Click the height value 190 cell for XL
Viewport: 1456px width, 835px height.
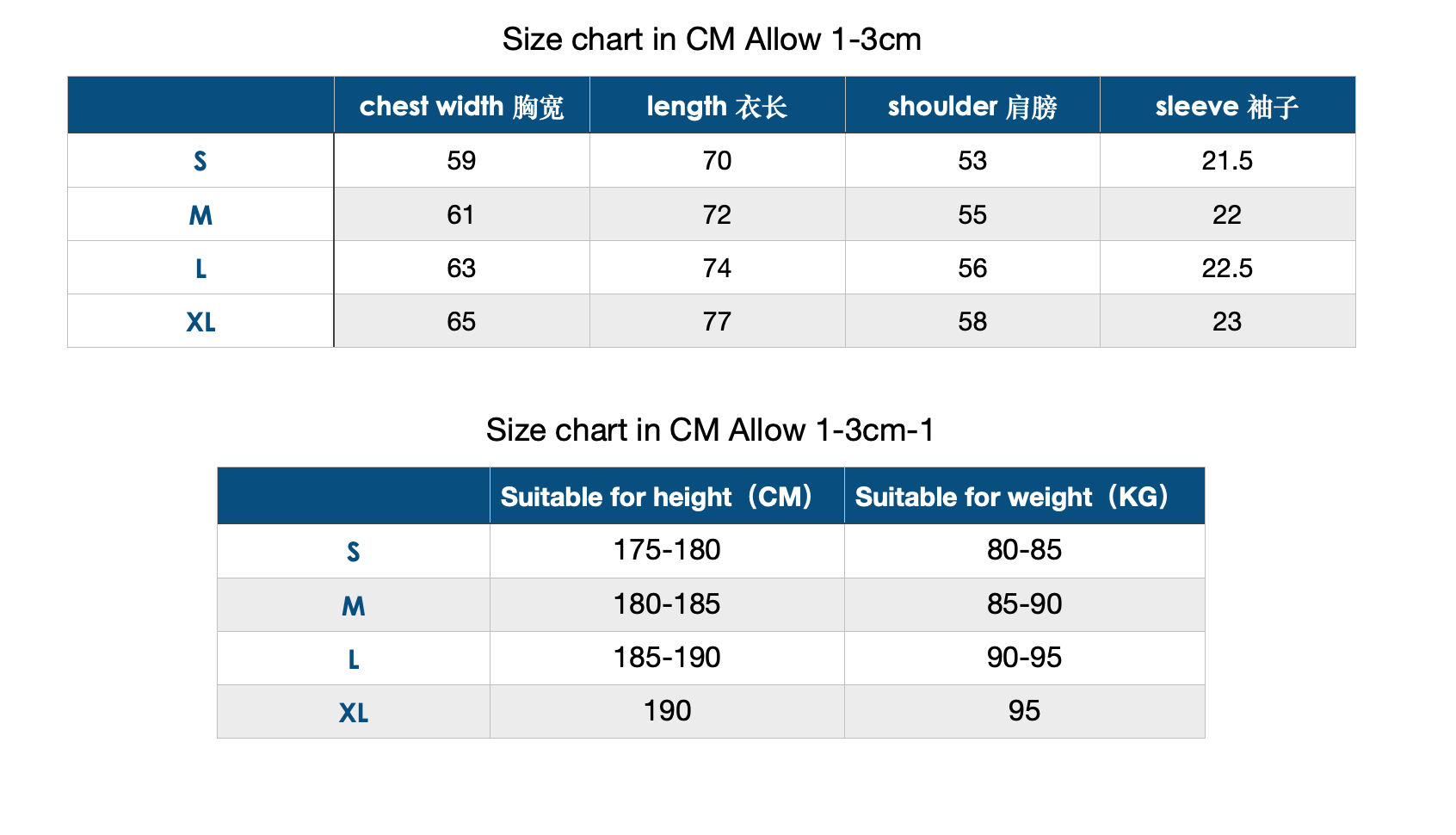pyautogui.click(x=667, y=711)
